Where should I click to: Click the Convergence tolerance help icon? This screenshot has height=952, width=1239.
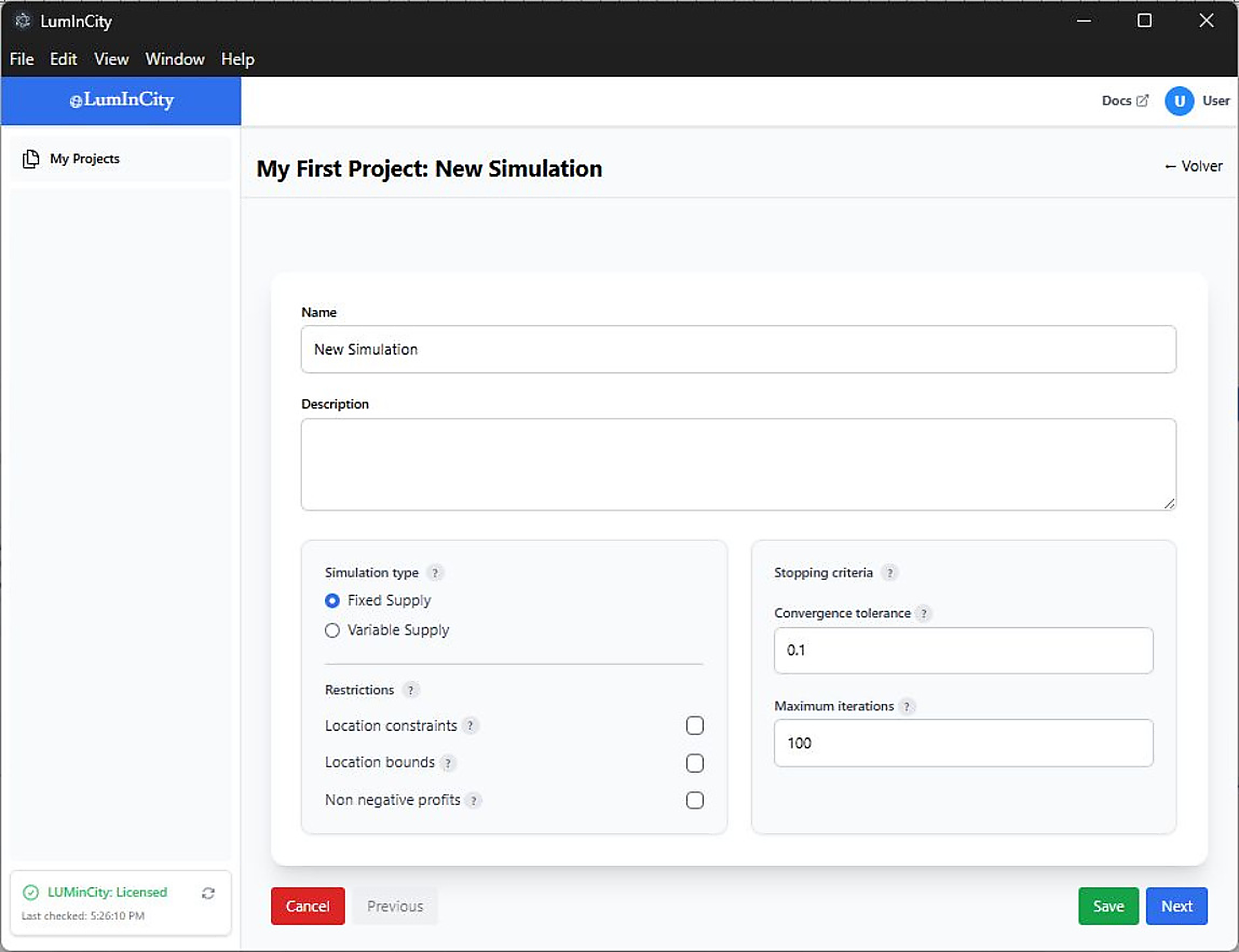(924, 614)
